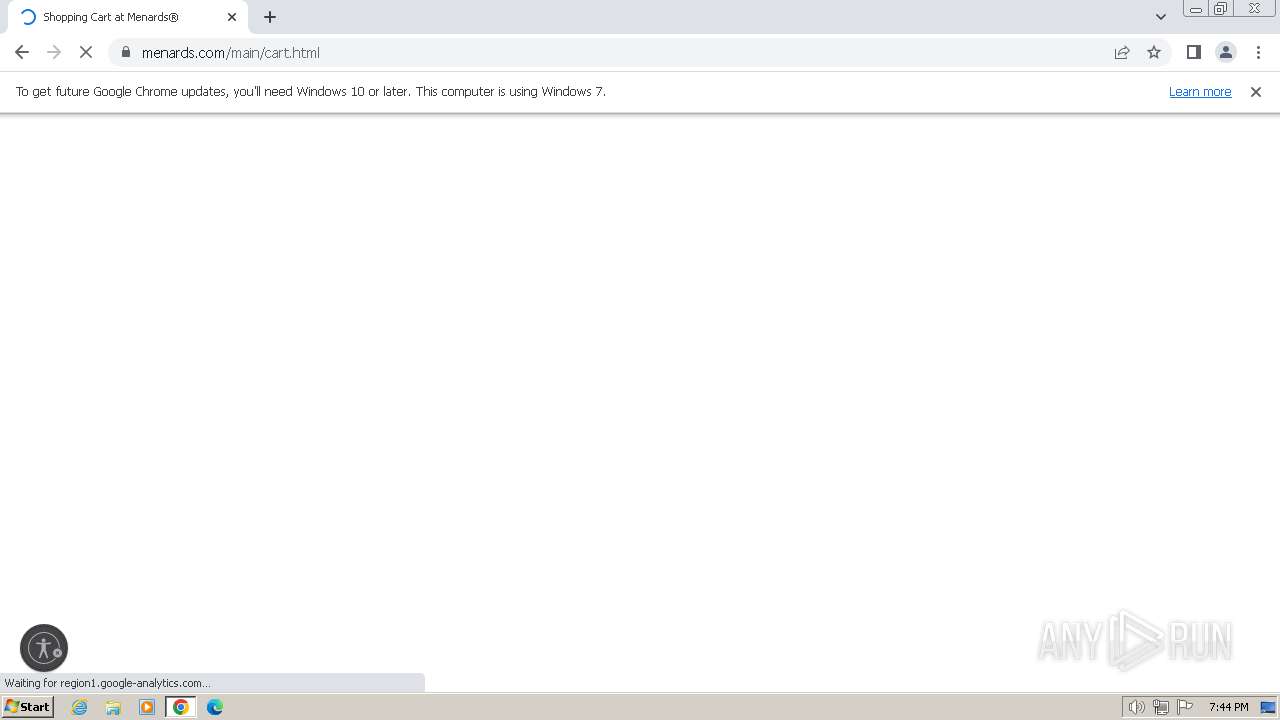
Task: Open the Windows Start menu
Action: point(28,706)
